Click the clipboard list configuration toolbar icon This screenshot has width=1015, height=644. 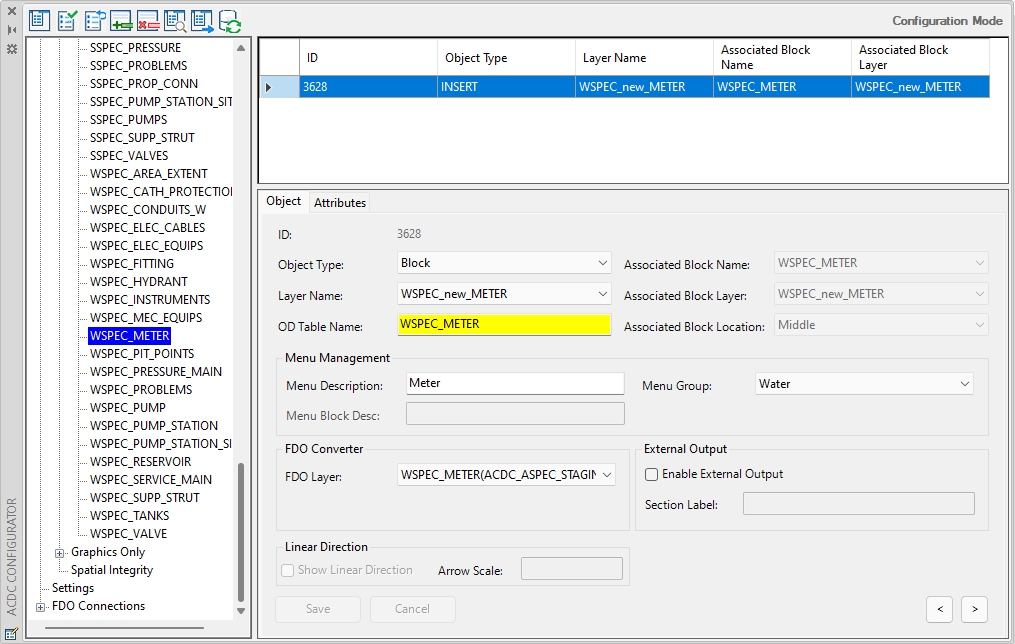(39, 21)
